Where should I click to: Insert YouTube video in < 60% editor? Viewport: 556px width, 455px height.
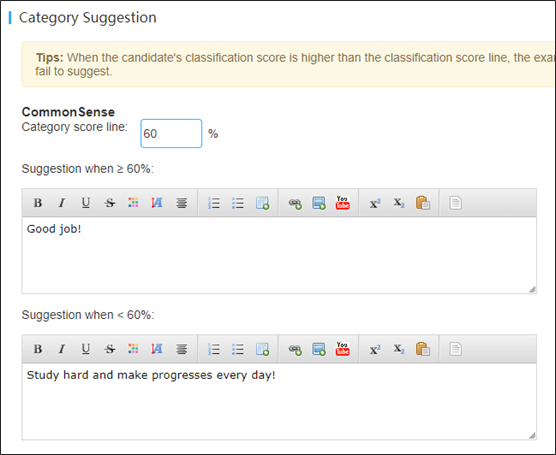(343, 349)
